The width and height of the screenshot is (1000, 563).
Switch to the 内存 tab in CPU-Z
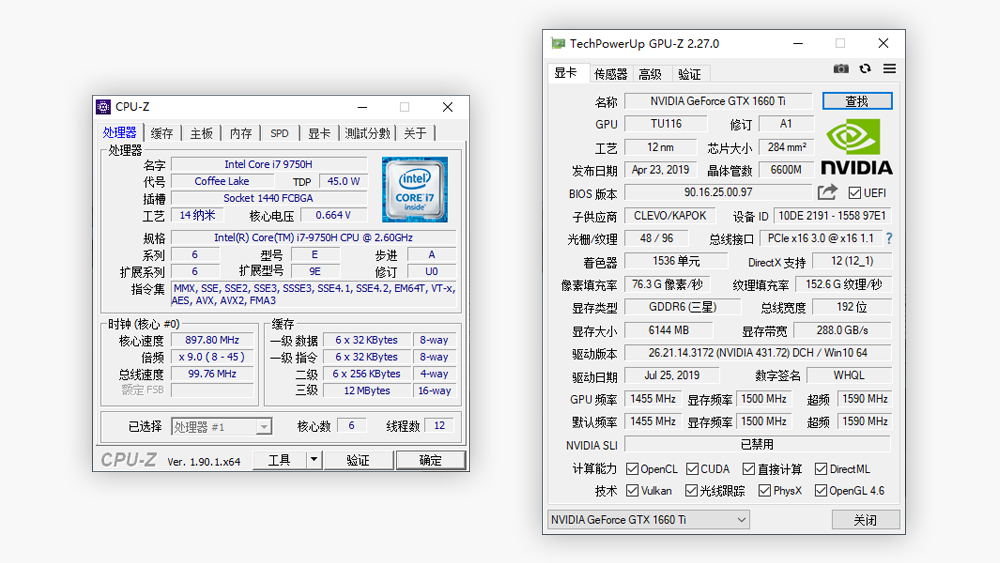coord(240,133)
